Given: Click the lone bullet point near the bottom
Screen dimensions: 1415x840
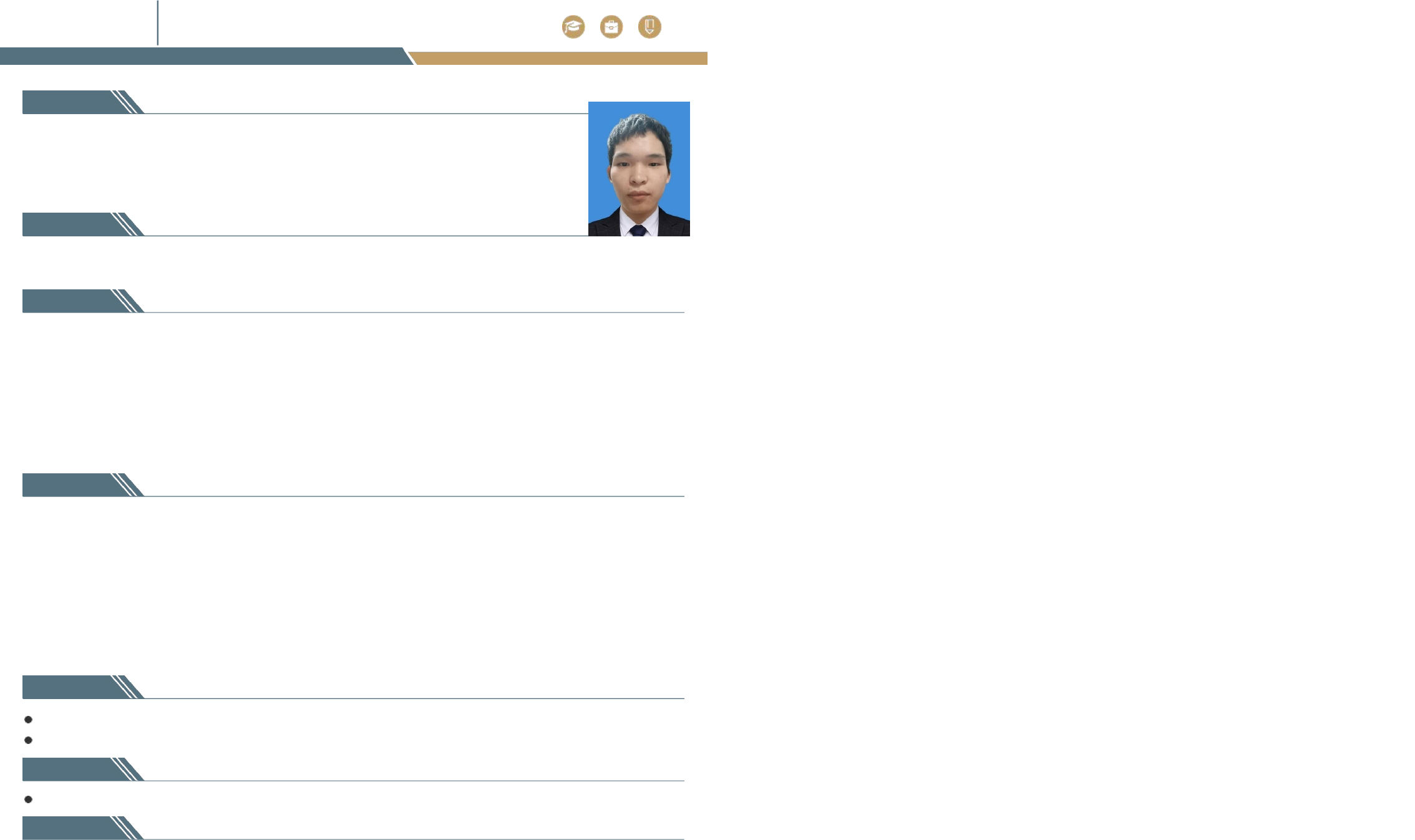Looking at the screenshot, I should click(28, 799).
